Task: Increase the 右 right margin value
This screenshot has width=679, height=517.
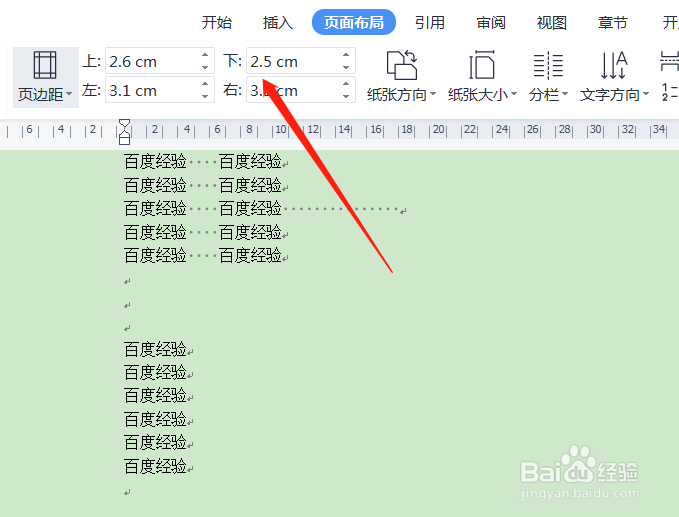Action: pyautogui.click(x=346, y=84)
